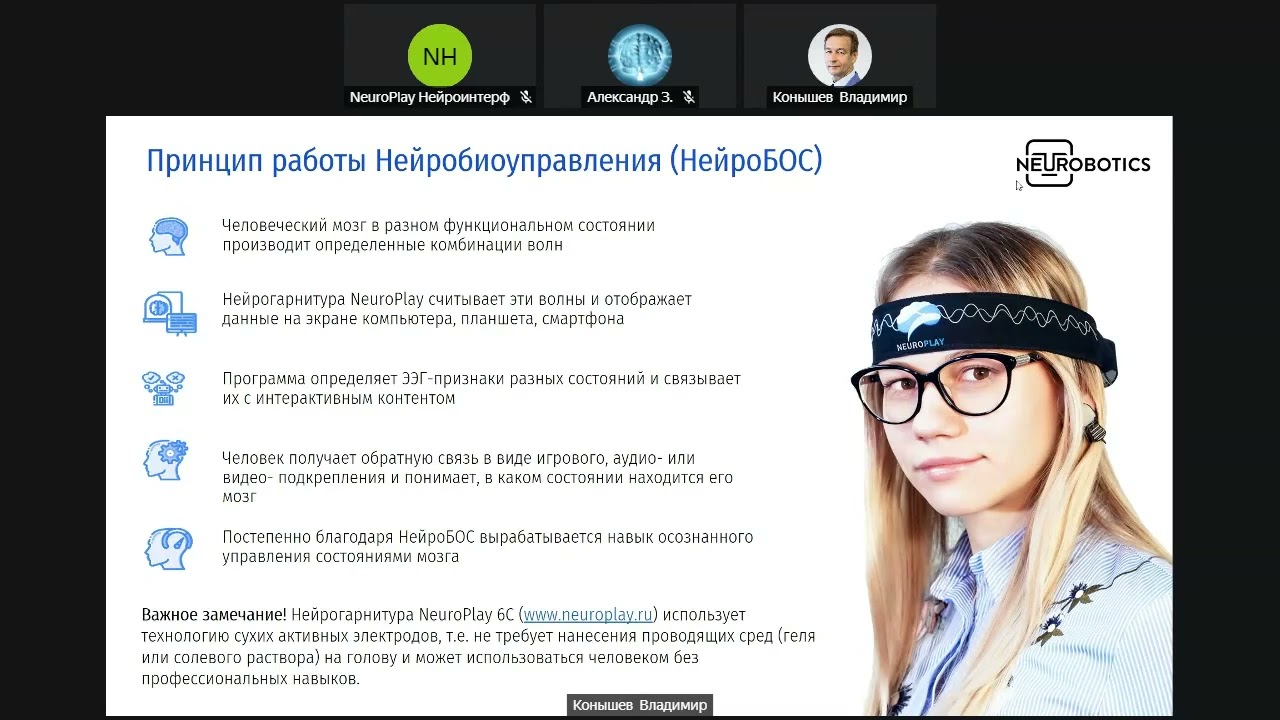Click head with gear icon beside 'Человек получает'

[x=166, y=460]
